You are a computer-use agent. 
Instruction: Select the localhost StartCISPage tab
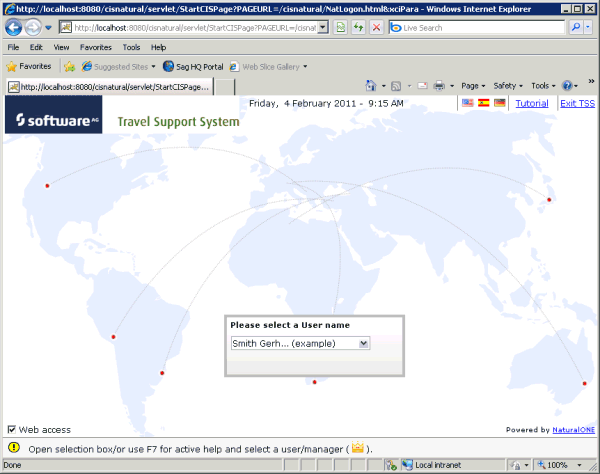[x=109, y=87]
